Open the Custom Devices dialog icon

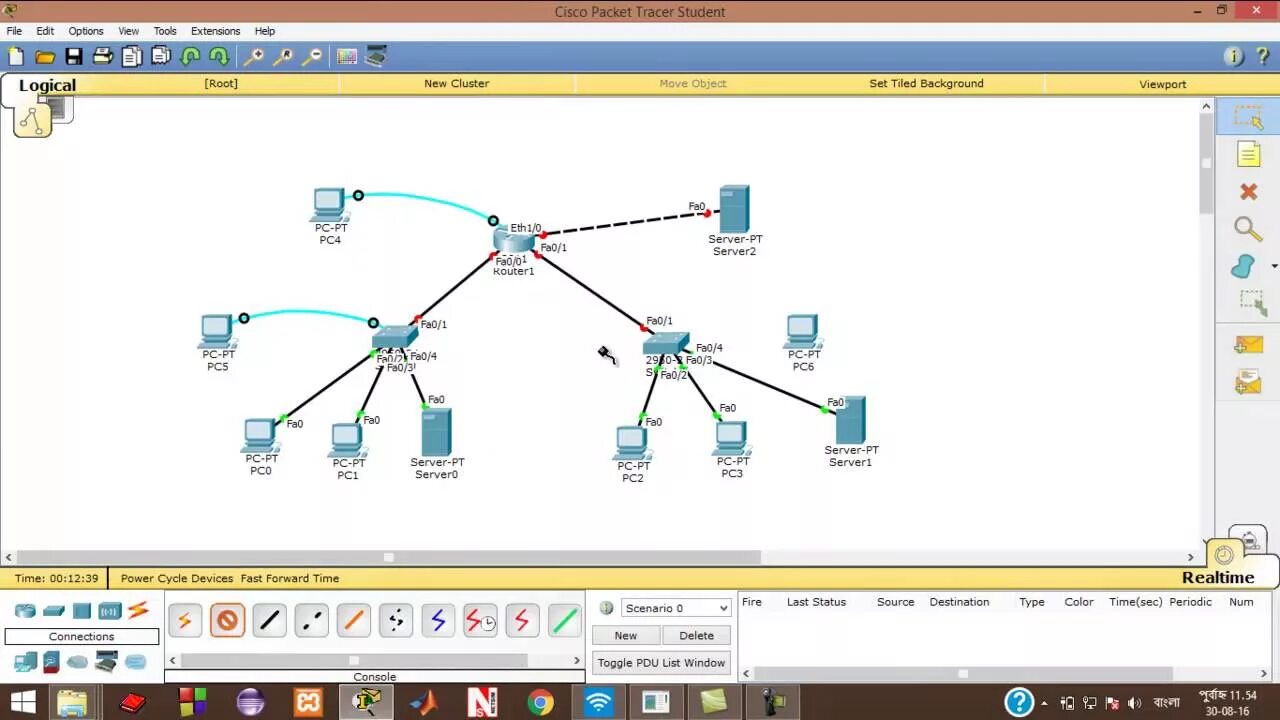tap(376, 57)
